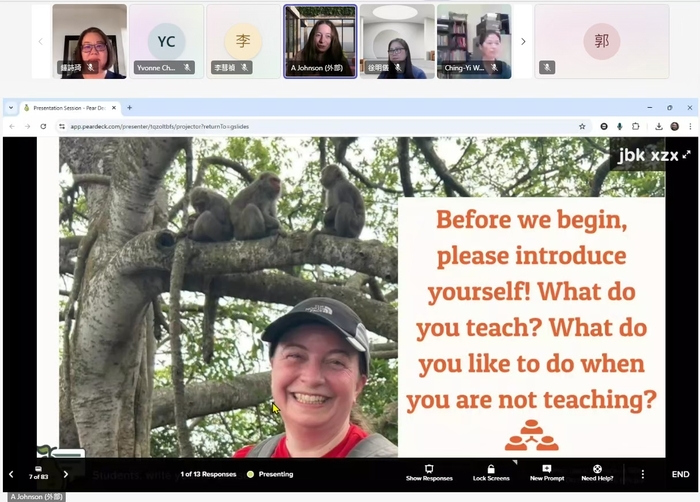700x502 pixels.
Task: Show previous participants in the video strip
Action: 41,42
